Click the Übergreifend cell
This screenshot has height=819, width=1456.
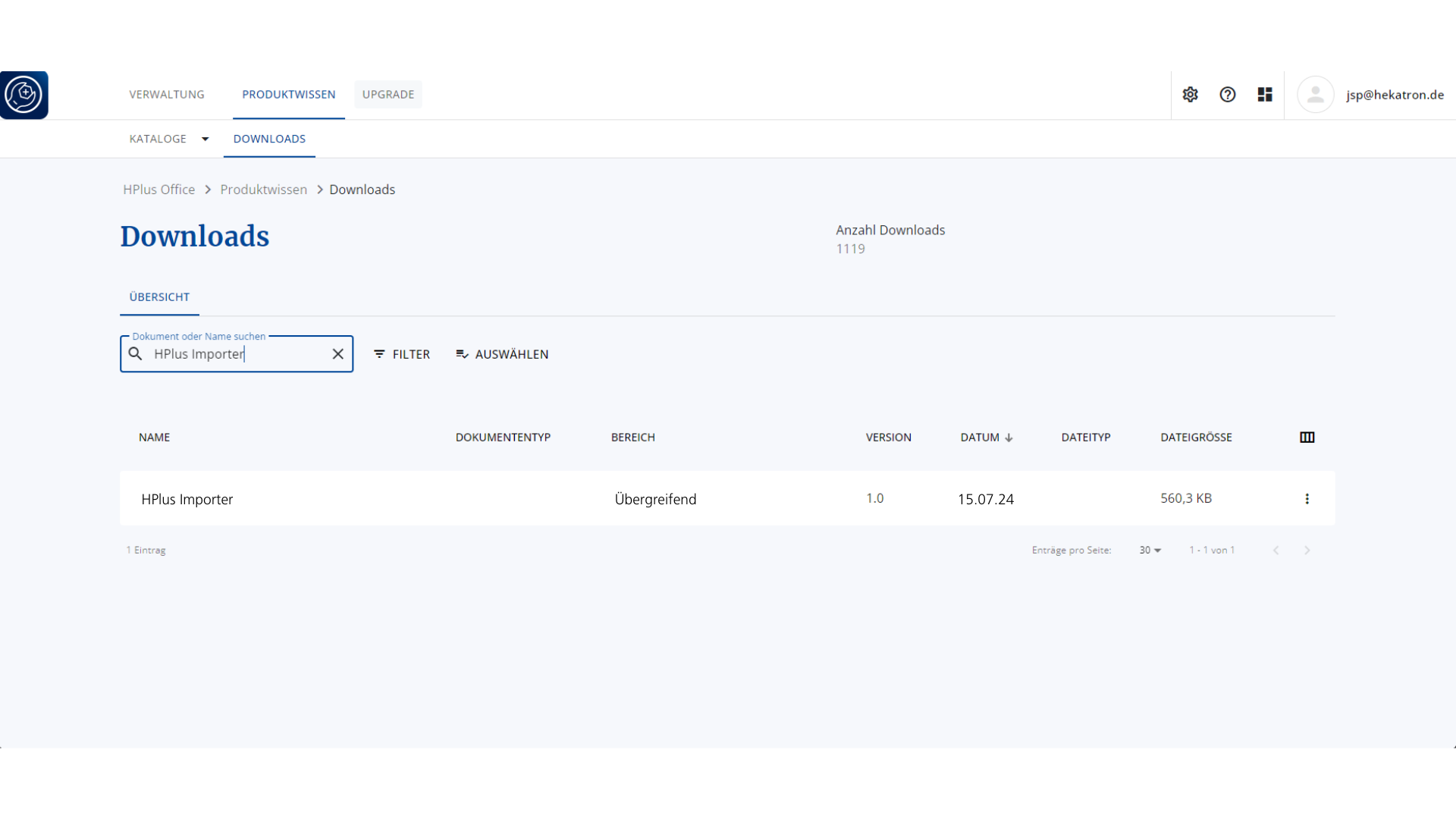click(x=655, y=500)
